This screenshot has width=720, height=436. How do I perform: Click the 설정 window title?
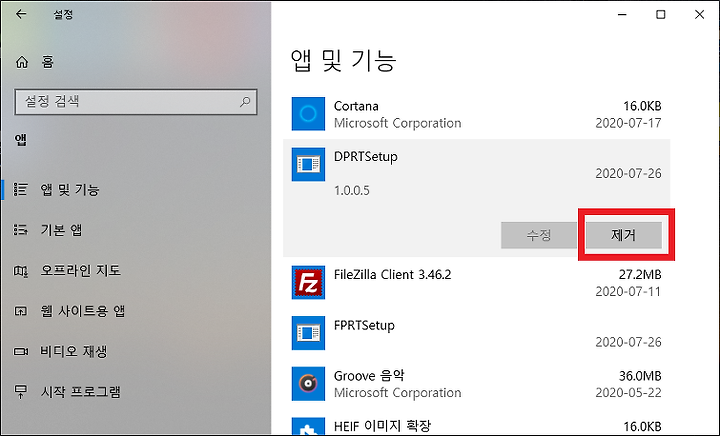[63, 14]
